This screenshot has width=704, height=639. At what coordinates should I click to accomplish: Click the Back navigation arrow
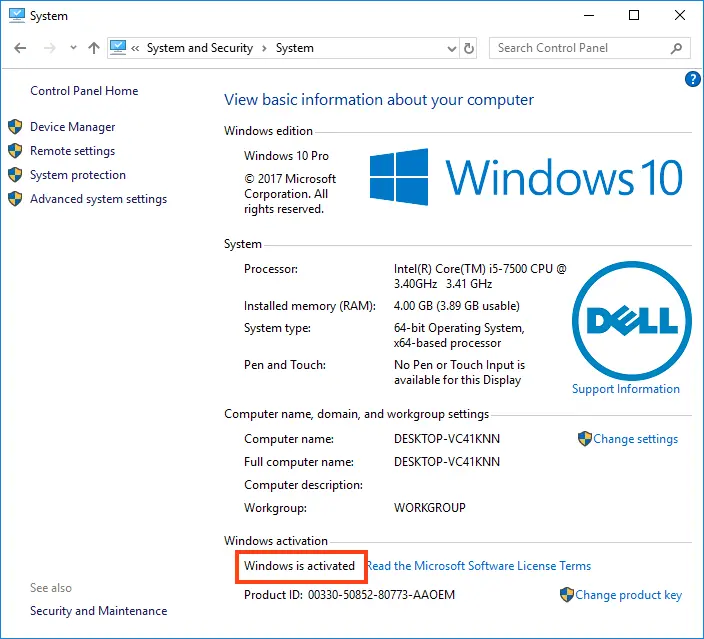pos(20,48)
